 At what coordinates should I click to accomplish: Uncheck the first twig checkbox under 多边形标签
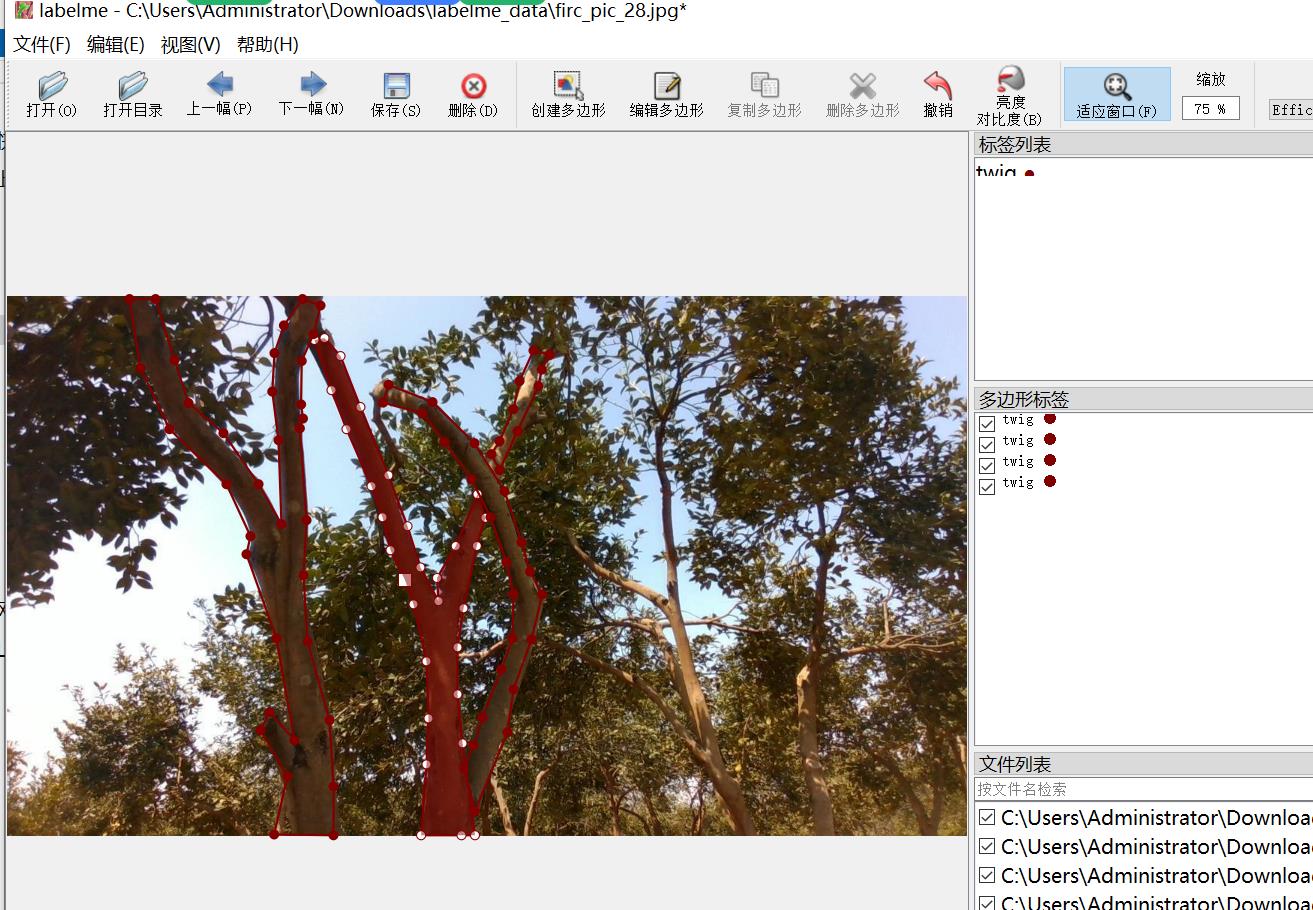987,423
